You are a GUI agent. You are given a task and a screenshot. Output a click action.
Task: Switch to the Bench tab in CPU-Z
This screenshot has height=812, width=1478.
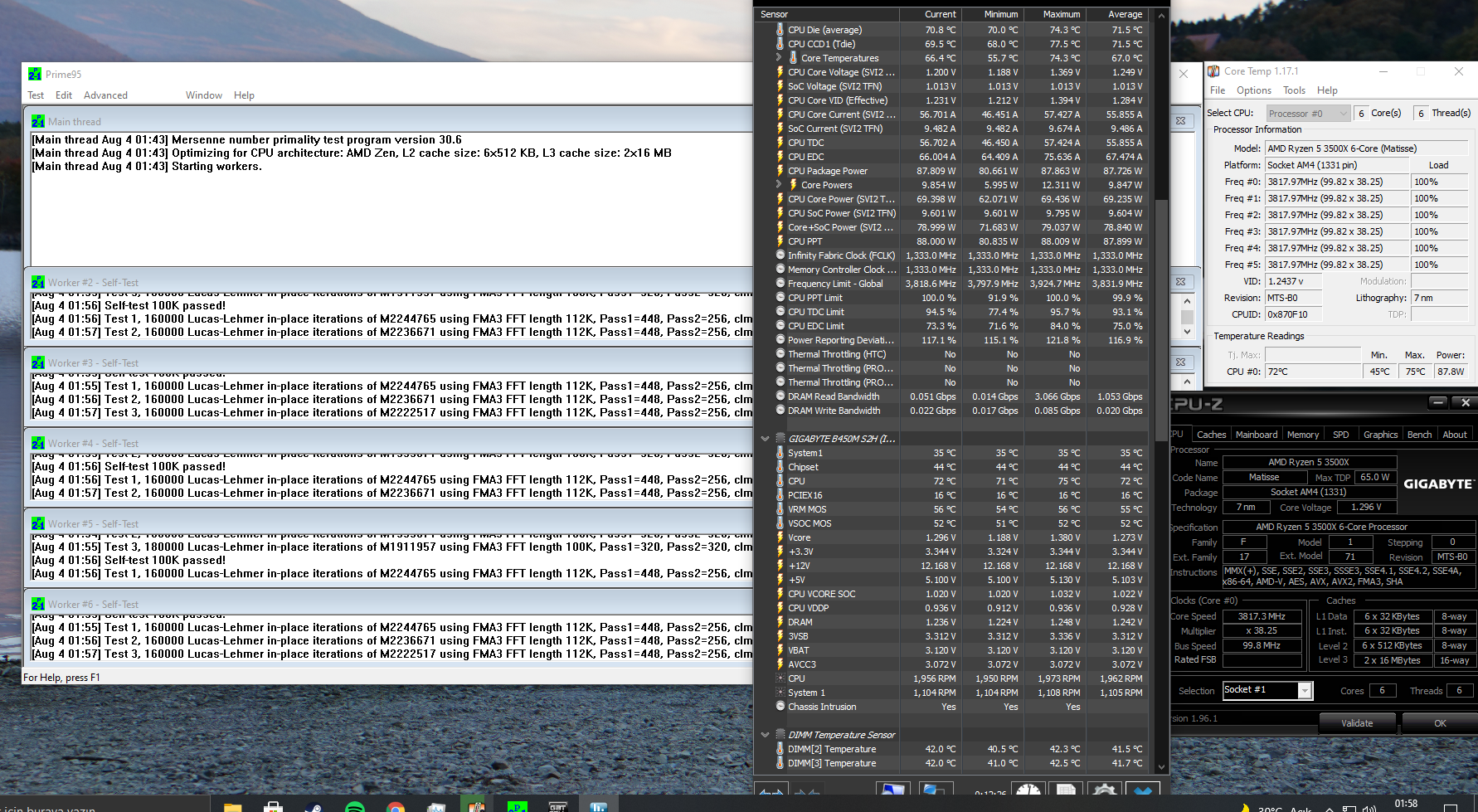click(x=1419, y=435)
